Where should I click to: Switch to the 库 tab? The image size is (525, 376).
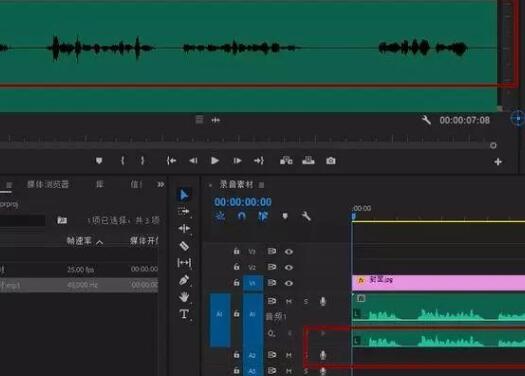[100, 184]
